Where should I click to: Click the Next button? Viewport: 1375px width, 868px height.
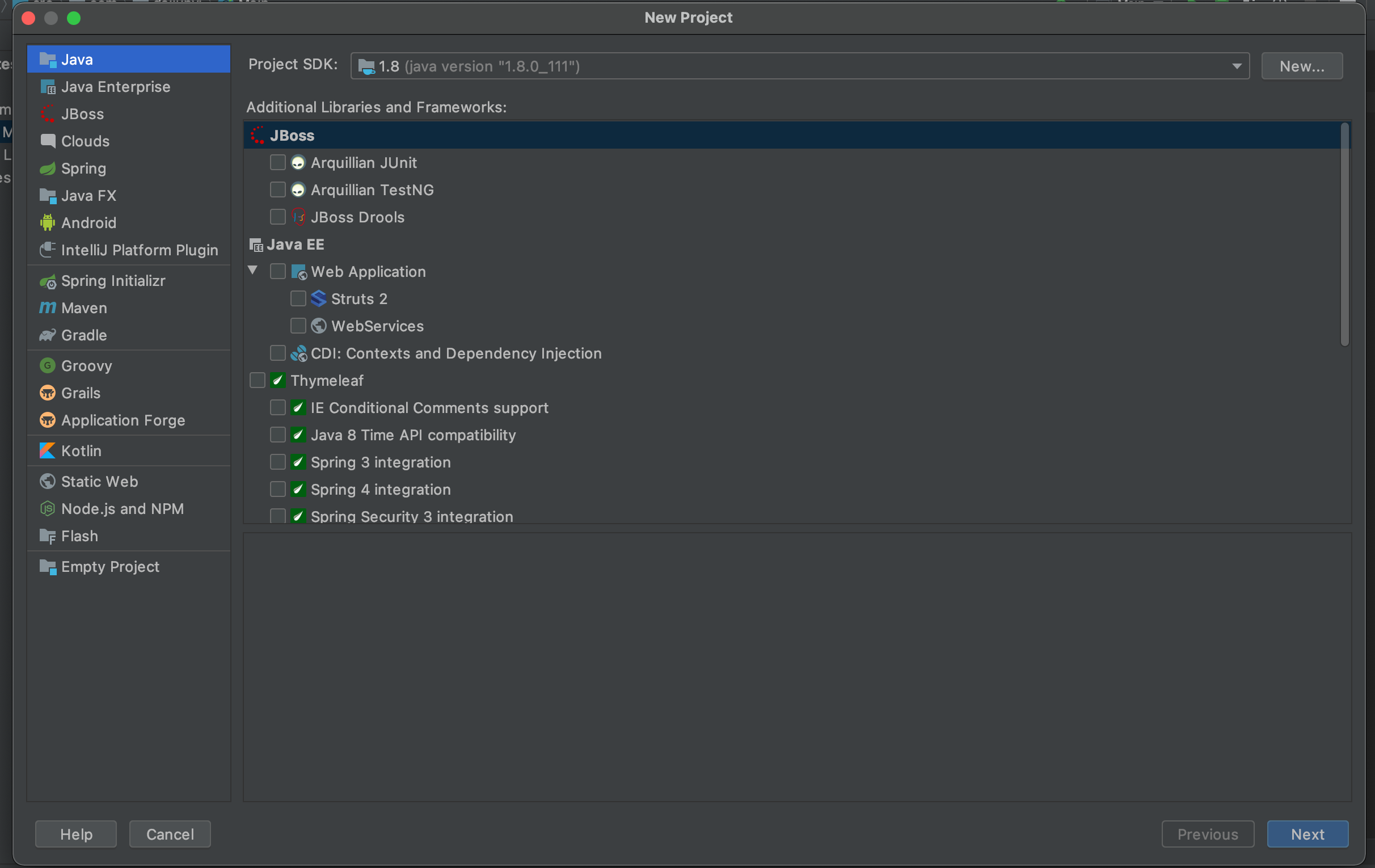[x=1307, y=835]
